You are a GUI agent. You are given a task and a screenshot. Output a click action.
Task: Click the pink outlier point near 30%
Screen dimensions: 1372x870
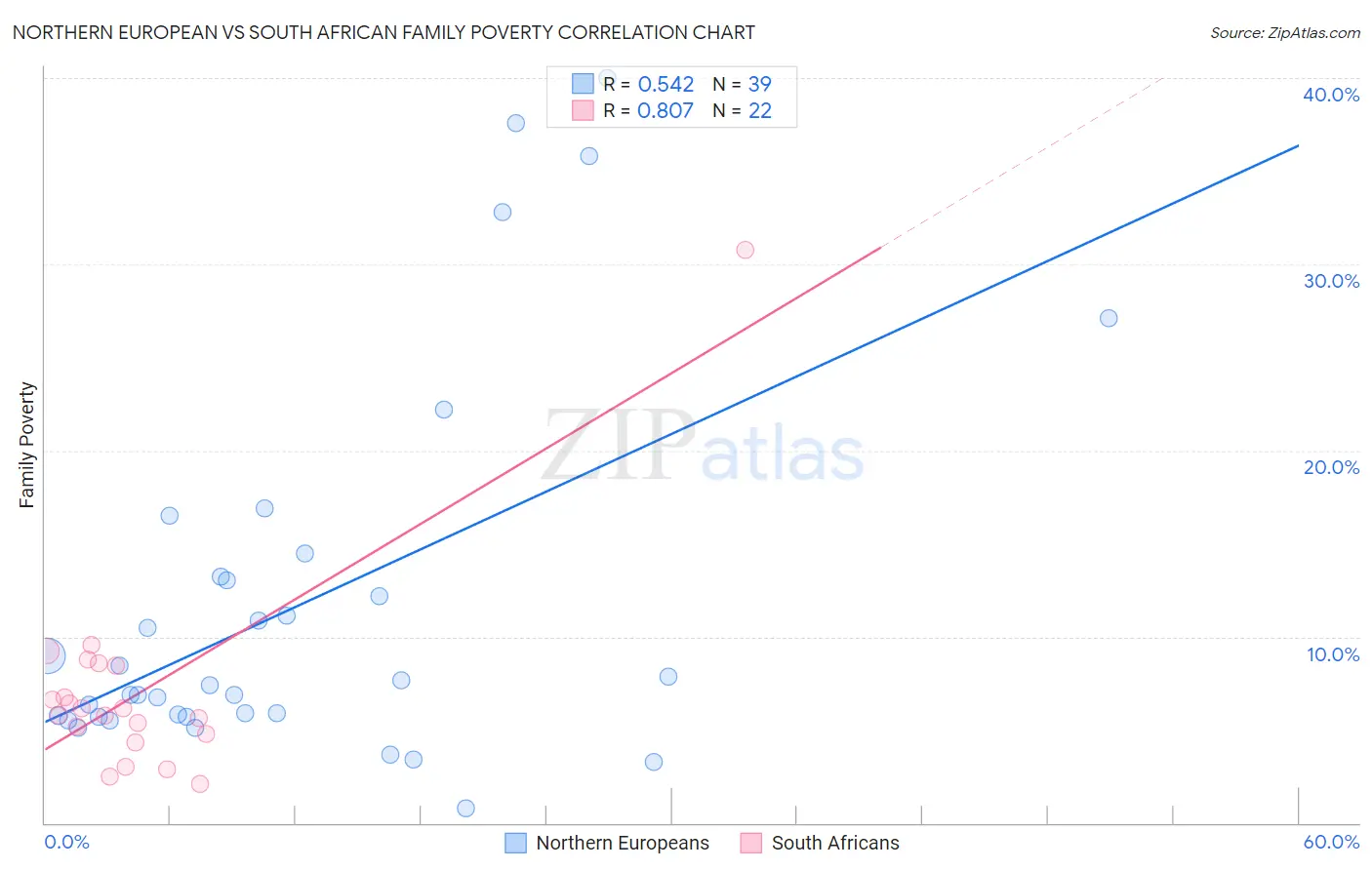tap(746, 250)
